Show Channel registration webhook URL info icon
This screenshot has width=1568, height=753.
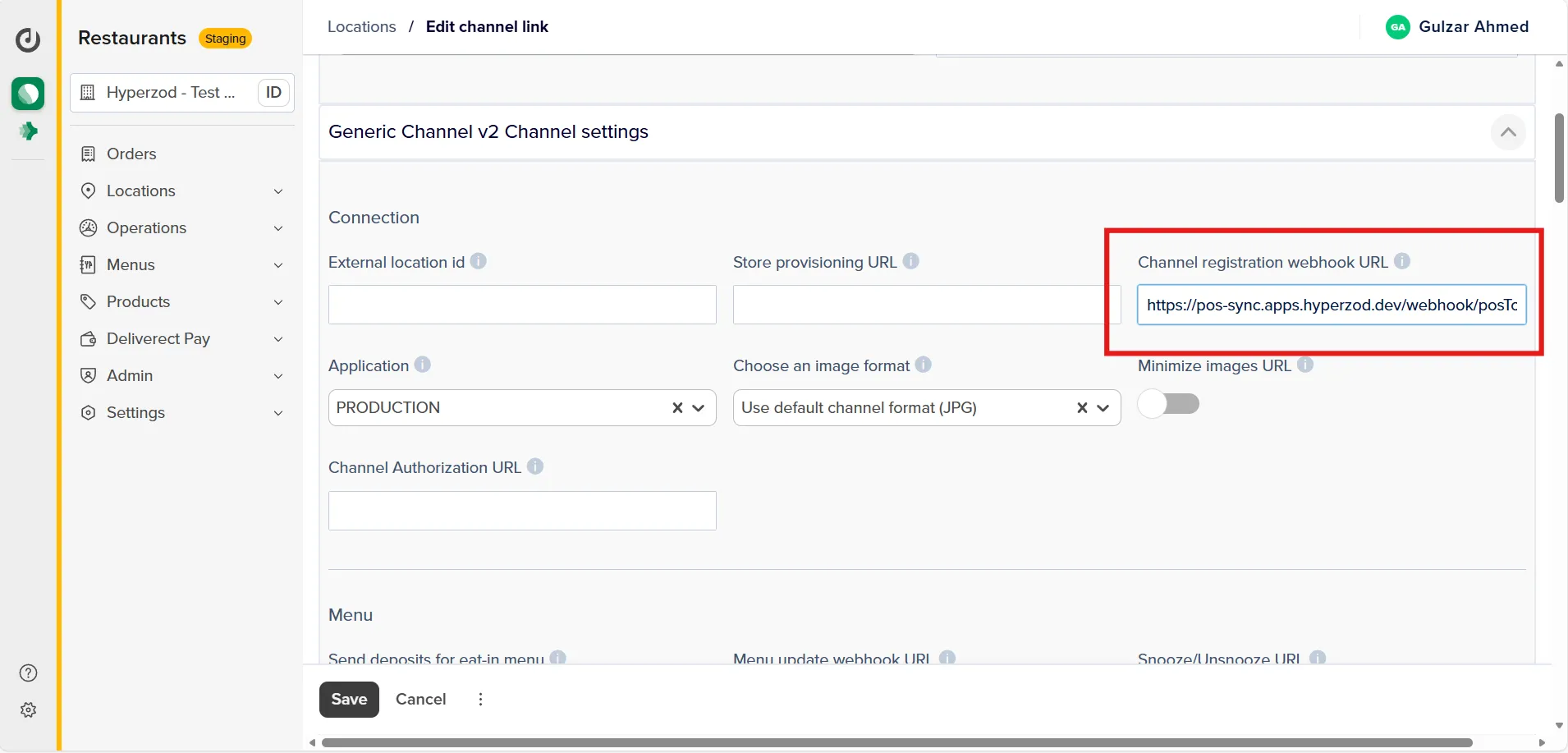tap(1402, 261)
